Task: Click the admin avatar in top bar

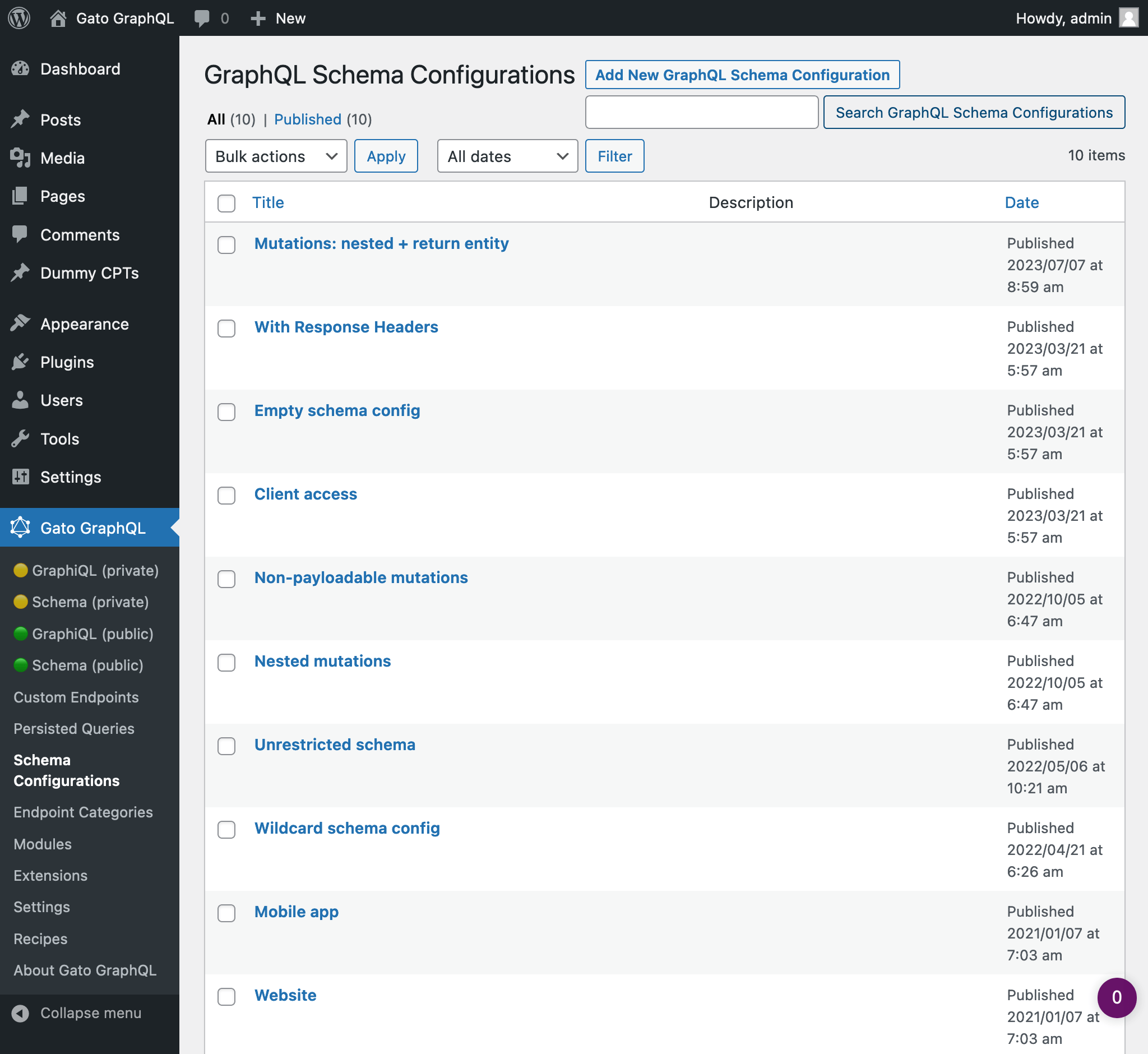Action: coord(1128,19)
